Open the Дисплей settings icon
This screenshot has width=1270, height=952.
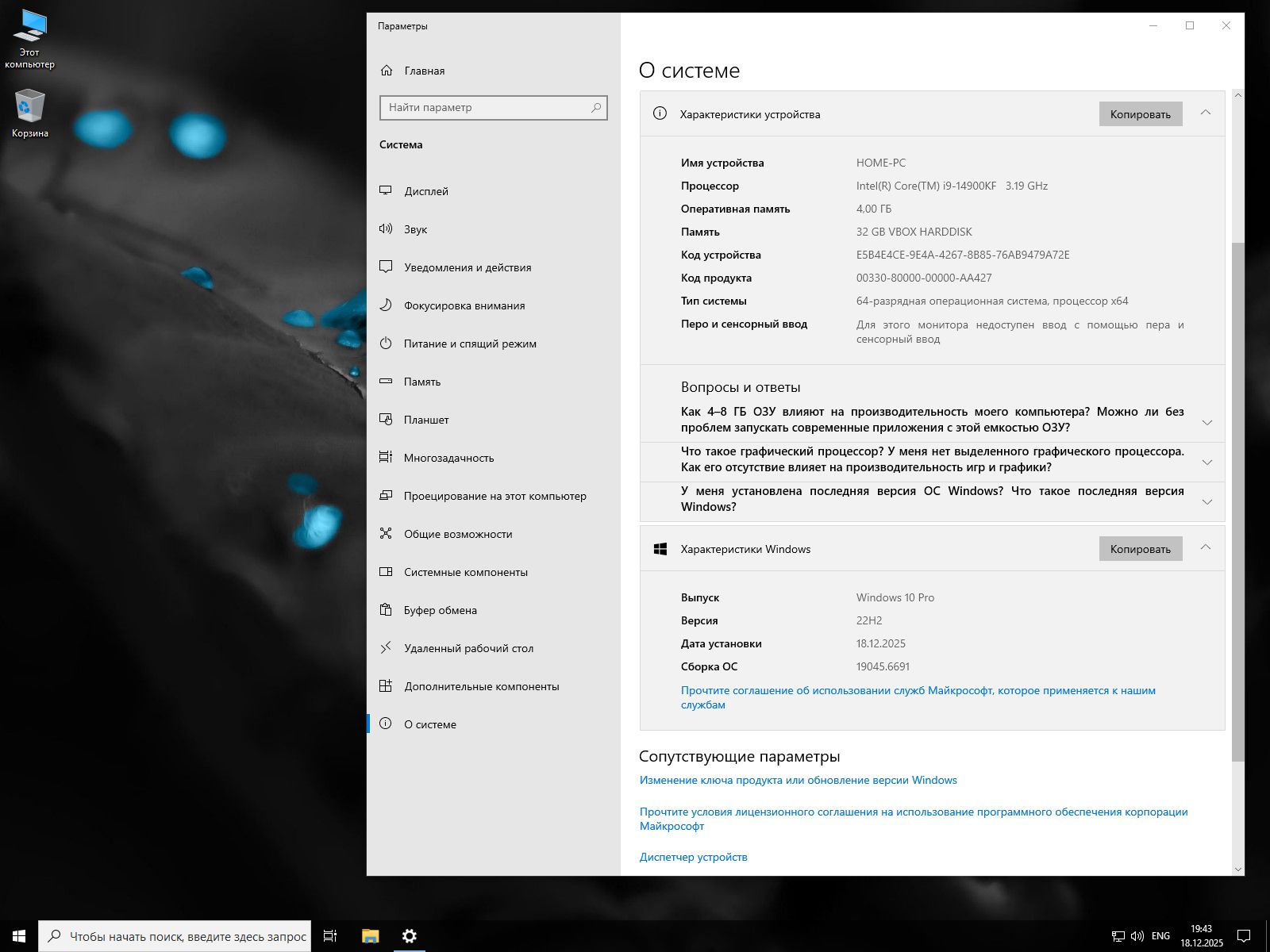pos(387,191)
